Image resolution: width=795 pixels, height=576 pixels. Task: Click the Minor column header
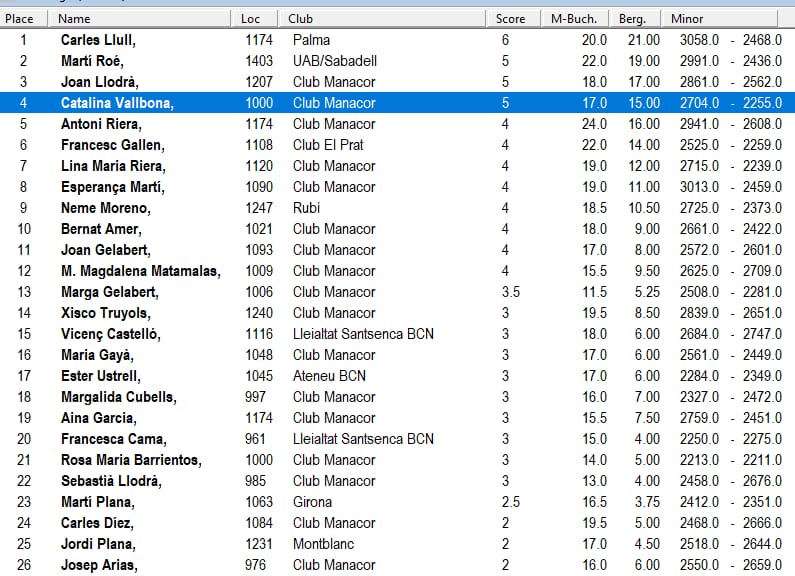[x=687, y=18]
